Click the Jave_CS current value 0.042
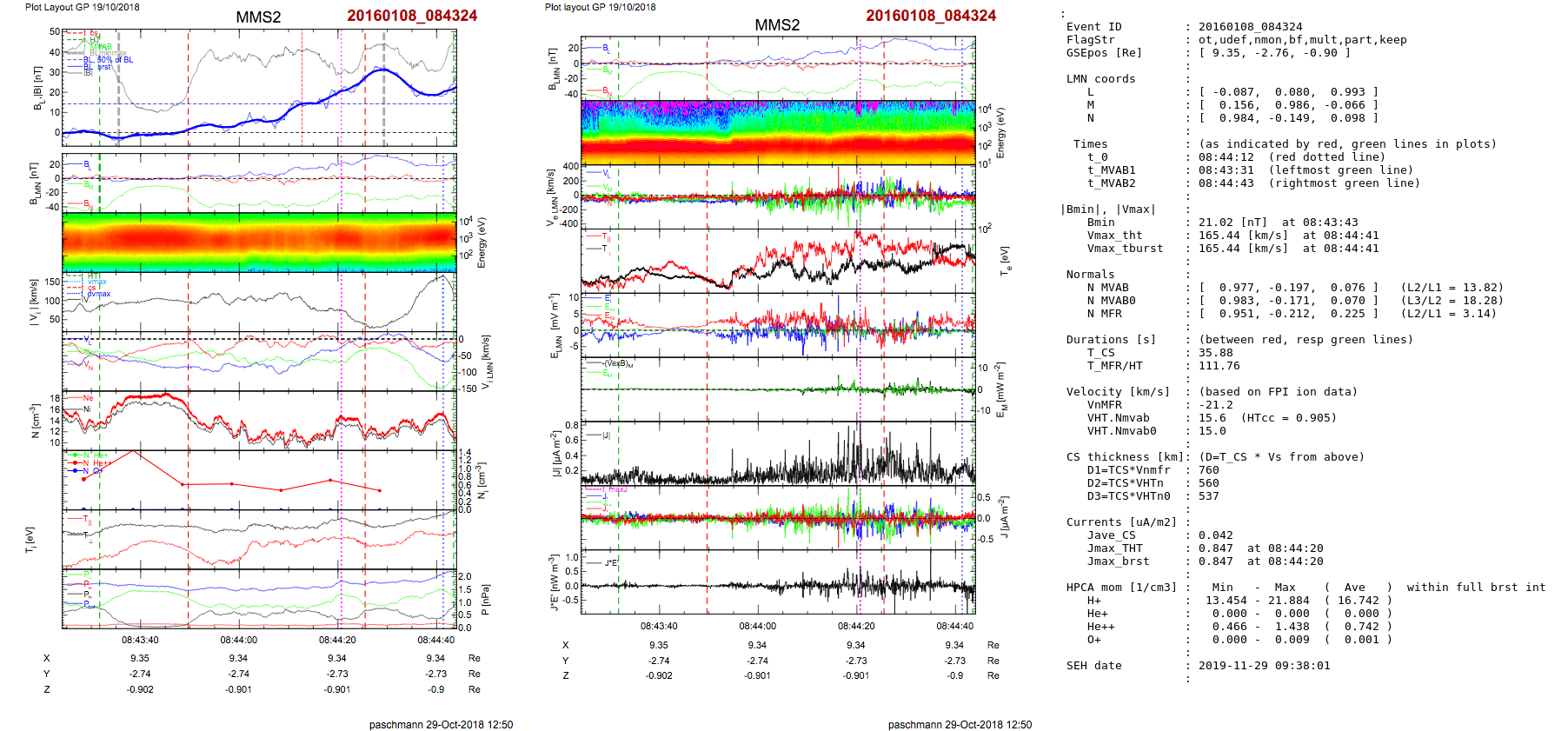Image resolution: width=1568 pixels, height=731 pixels. point(1215,535)
